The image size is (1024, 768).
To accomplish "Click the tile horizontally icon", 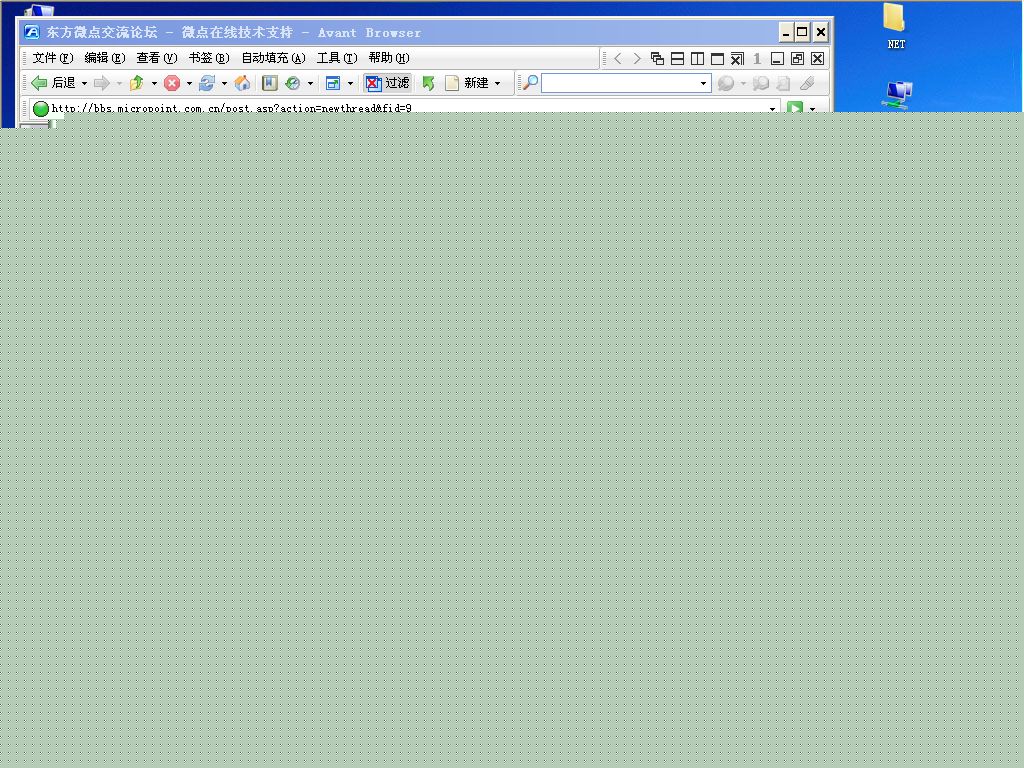I will (x=678, y=59).
